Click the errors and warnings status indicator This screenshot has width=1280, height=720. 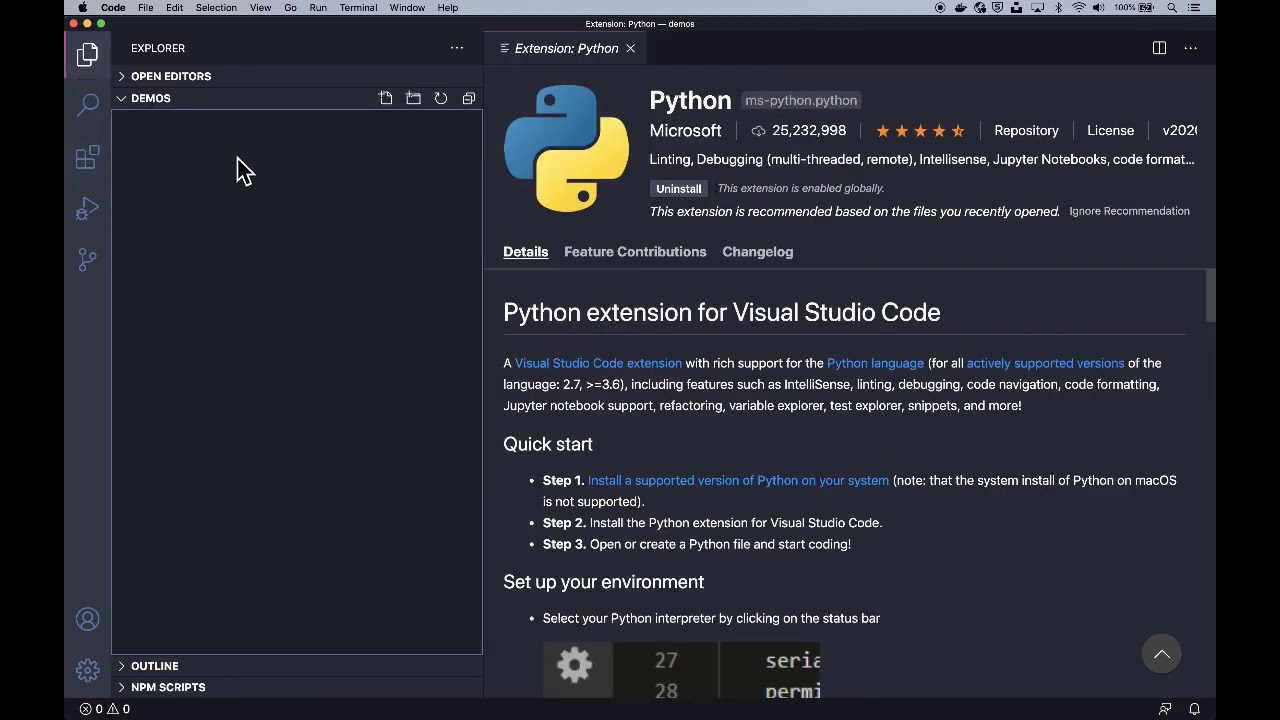point(105,709)
